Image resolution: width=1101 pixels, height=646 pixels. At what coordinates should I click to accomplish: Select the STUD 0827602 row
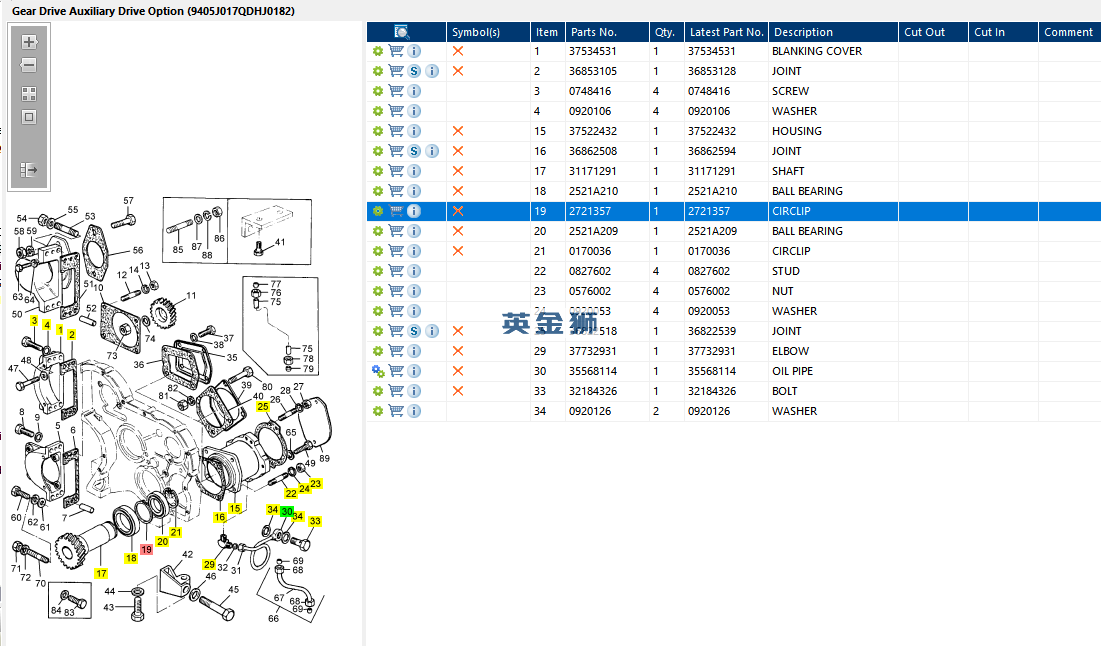click(734, 271)
